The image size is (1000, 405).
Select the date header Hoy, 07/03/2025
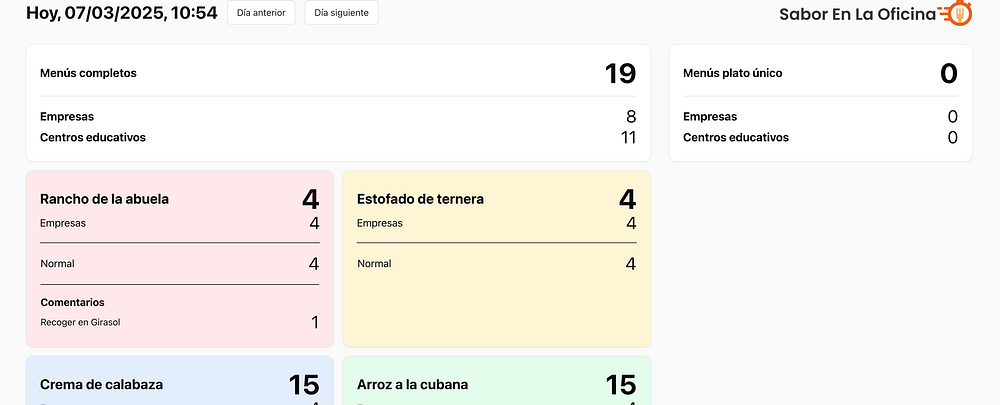tap(122, 13)
